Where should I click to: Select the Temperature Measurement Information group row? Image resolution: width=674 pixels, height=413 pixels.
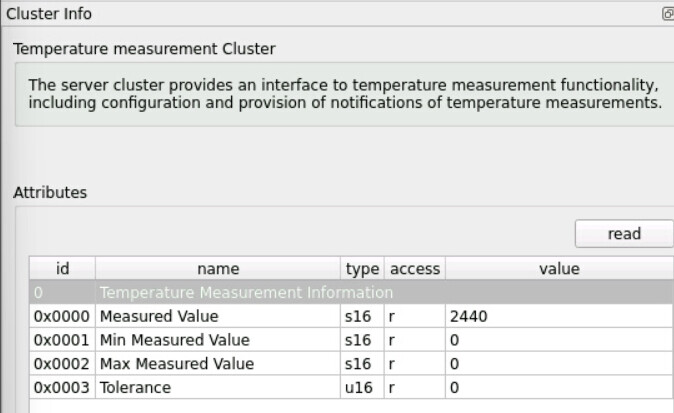(351, 292)
